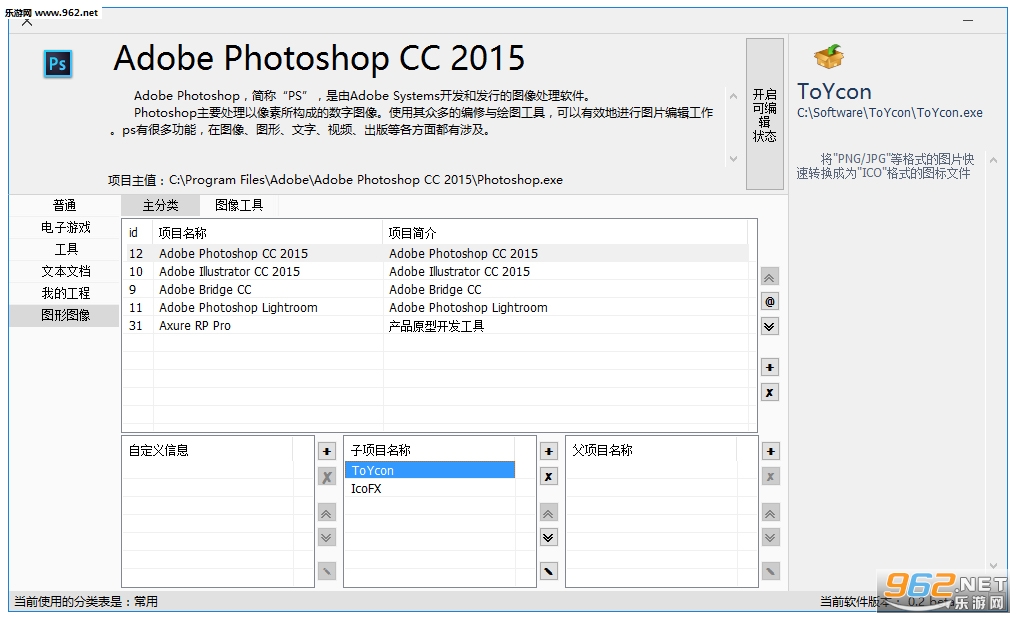Click the status bar 当前使用的分类表是：常用
1016x619 pixels.
pos(86,601)
